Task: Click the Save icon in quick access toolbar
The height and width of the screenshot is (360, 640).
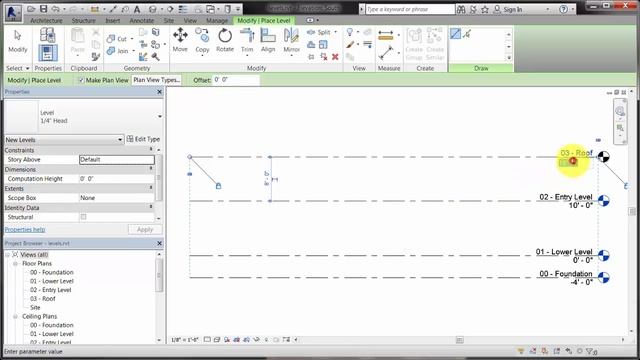Action: click(43, 9)
